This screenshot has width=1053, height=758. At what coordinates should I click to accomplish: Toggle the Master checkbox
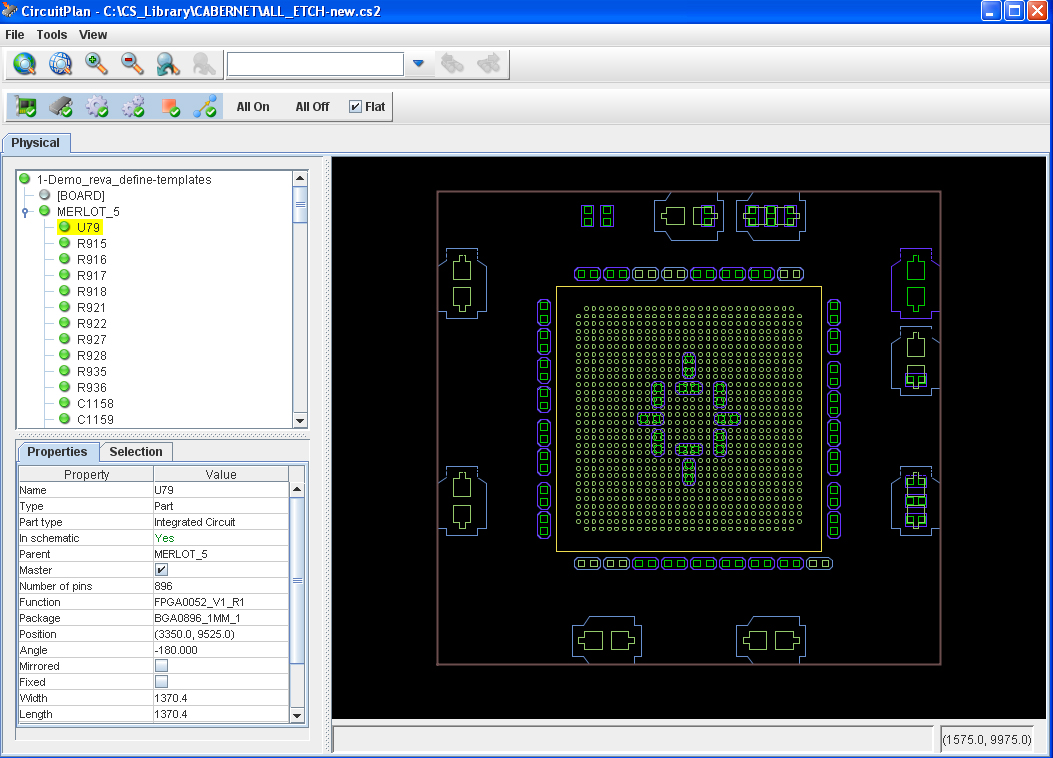pyautogui.click(x=161, y=570)
